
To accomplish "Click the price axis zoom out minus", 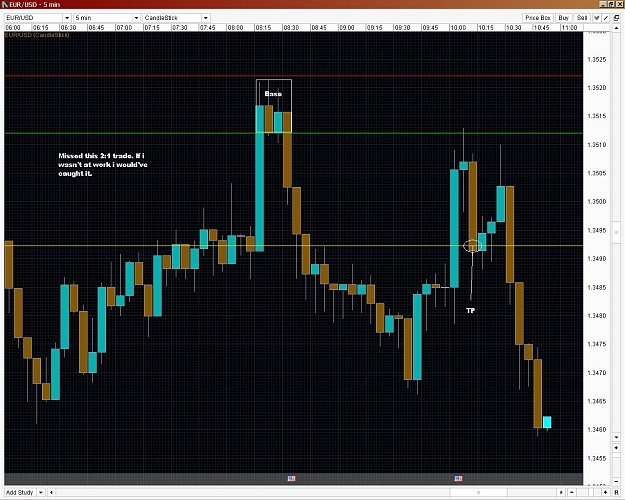I will (x=616, y=482).
